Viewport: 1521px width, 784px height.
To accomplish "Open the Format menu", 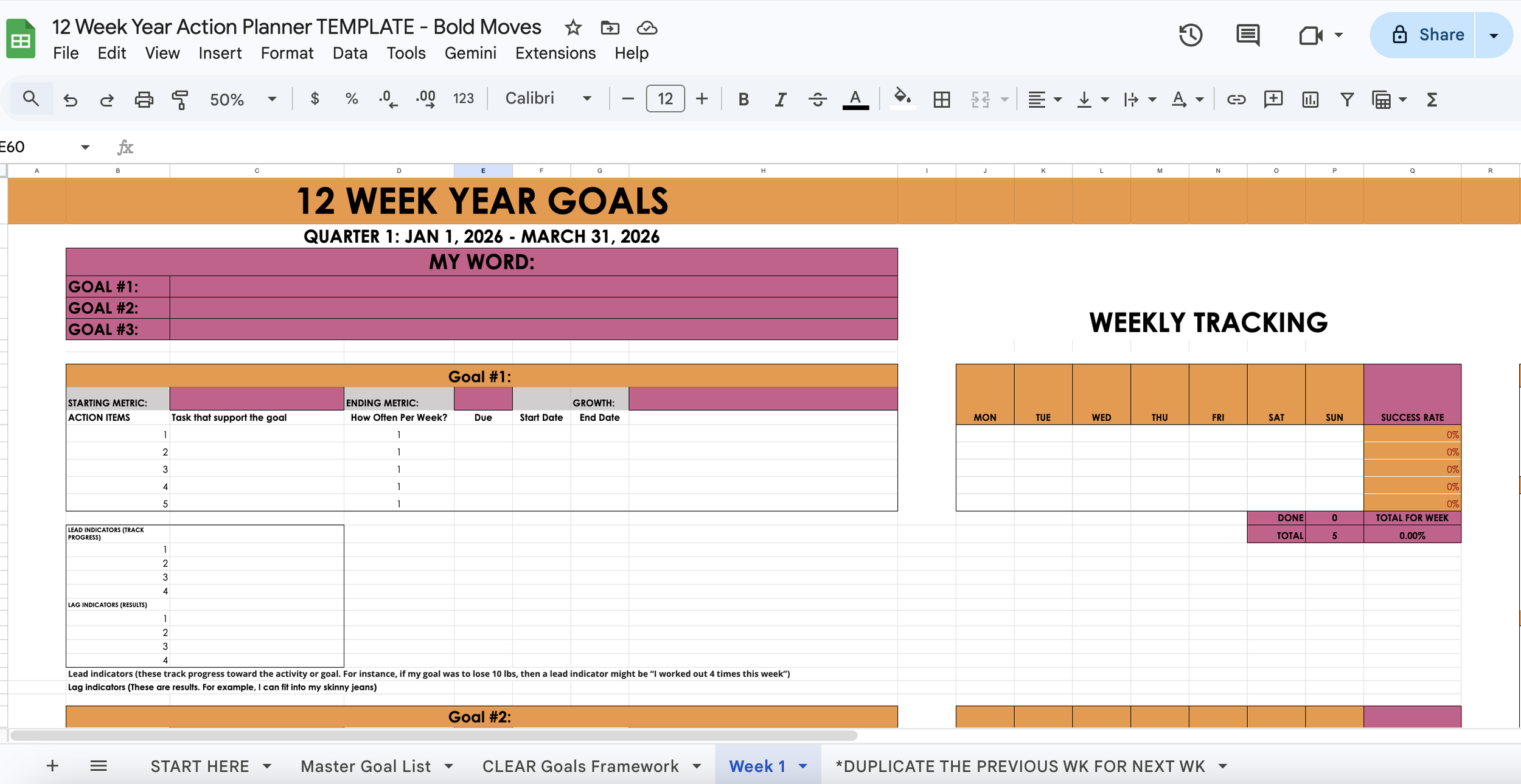I will tap(287, 53).
